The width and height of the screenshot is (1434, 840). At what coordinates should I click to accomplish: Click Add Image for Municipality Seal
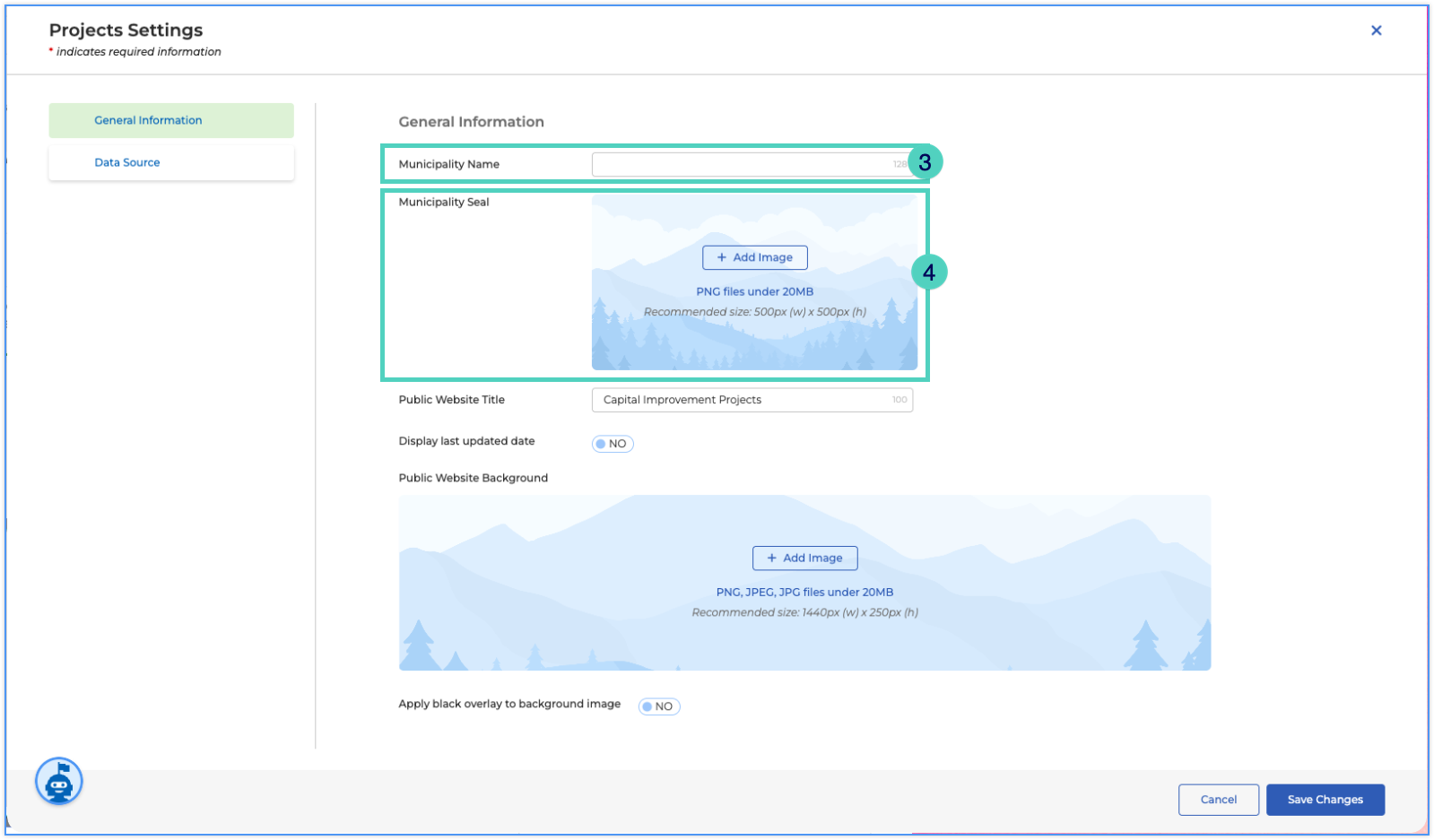pyautogui.click(x=755, y=257)
